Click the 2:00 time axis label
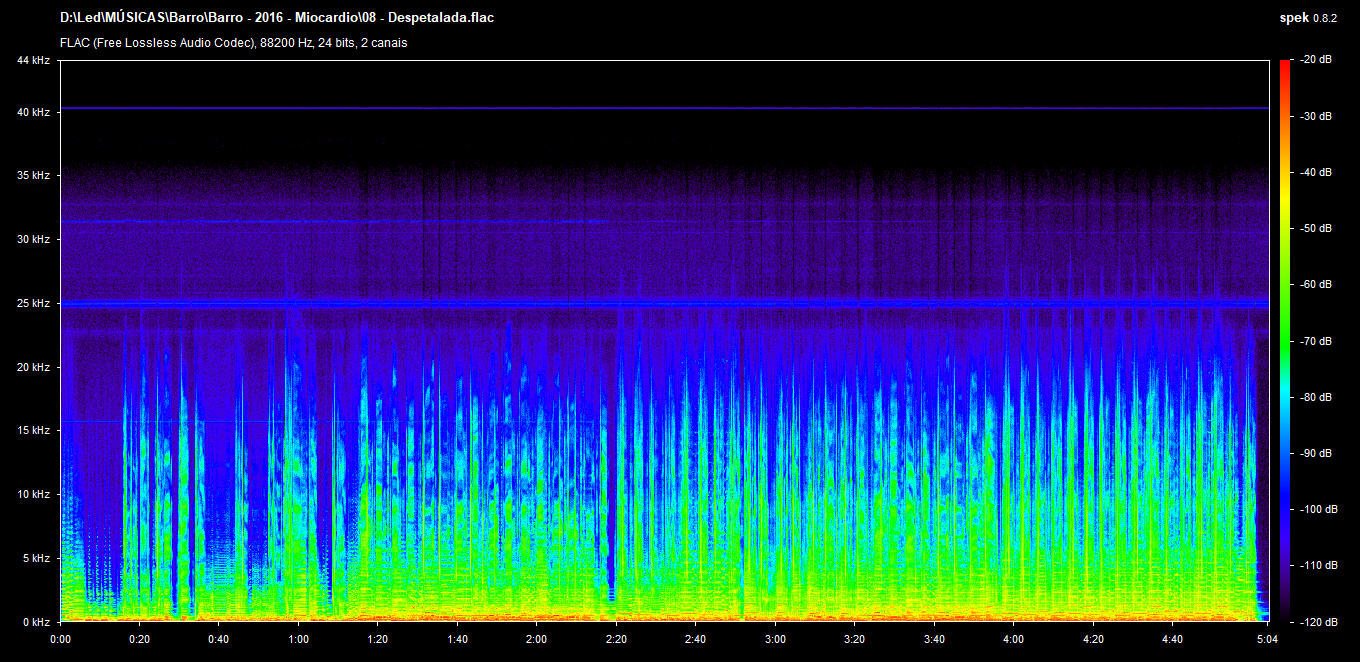The height and width of the screenshot is (662, 1360). [537, 638]
